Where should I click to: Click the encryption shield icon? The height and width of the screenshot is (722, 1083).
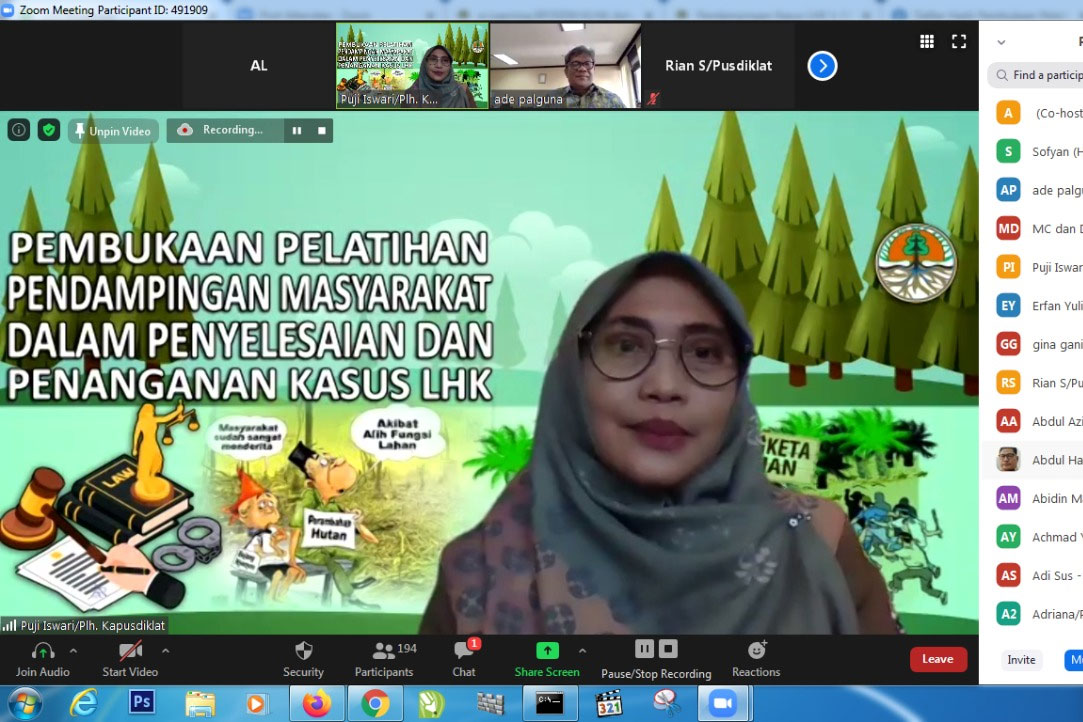tap(48, 130)
